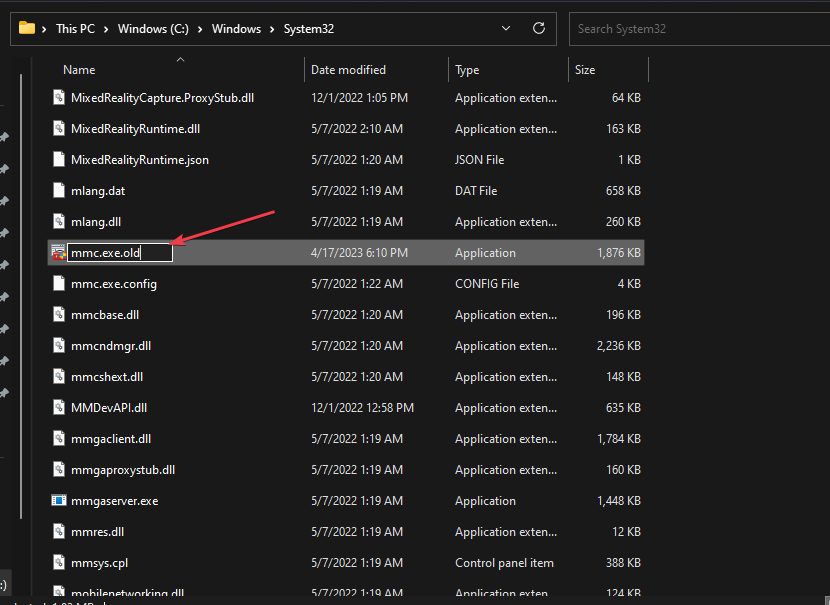Select the mmgaserver.exe application icon
The height and width of the screenshot is (605, 830).
(59, 500)
